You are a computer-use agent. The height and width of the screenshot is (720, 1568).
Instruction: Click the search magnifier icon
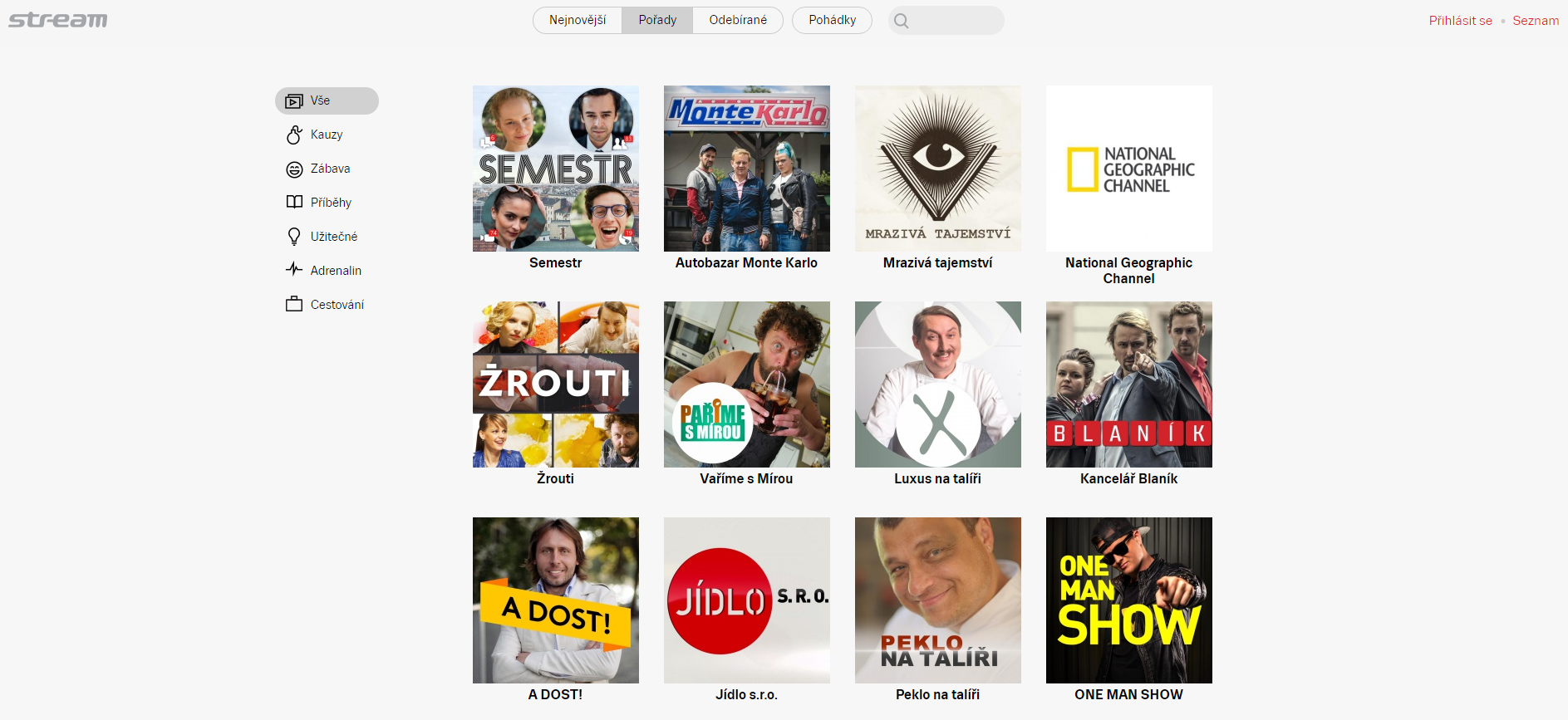[x=902, y=21]
